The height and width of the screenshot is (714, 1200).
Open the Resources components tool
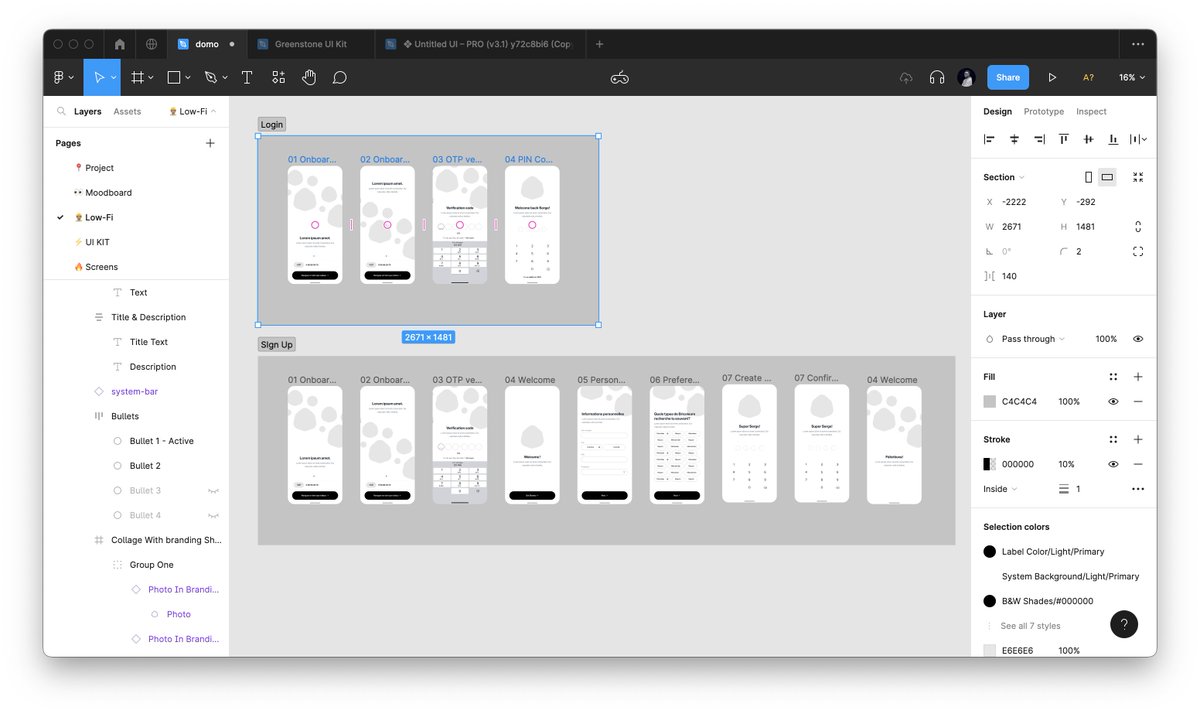pos(278,77)
